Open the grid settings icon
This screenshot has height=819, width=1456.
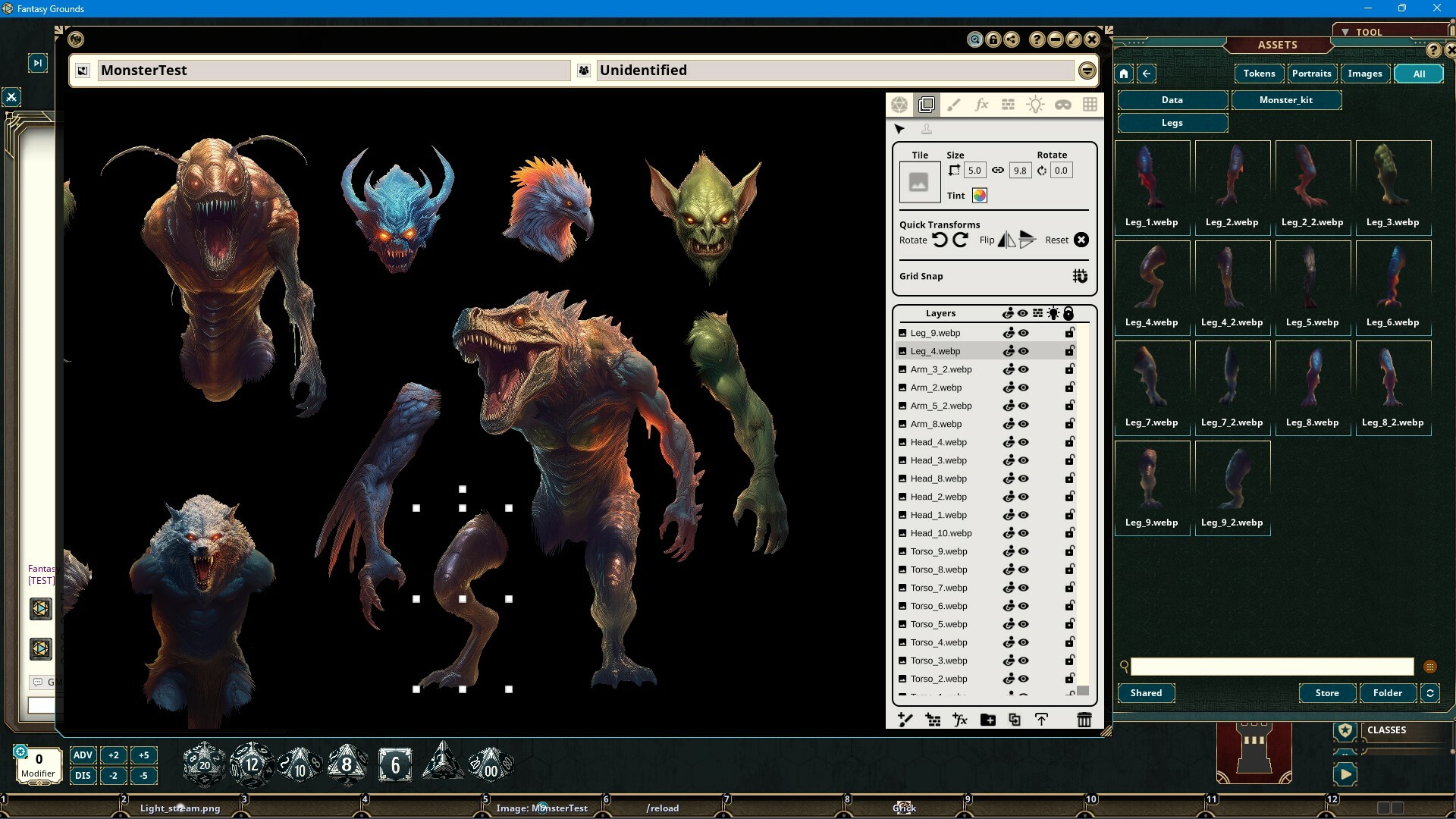click(1090, 104)
